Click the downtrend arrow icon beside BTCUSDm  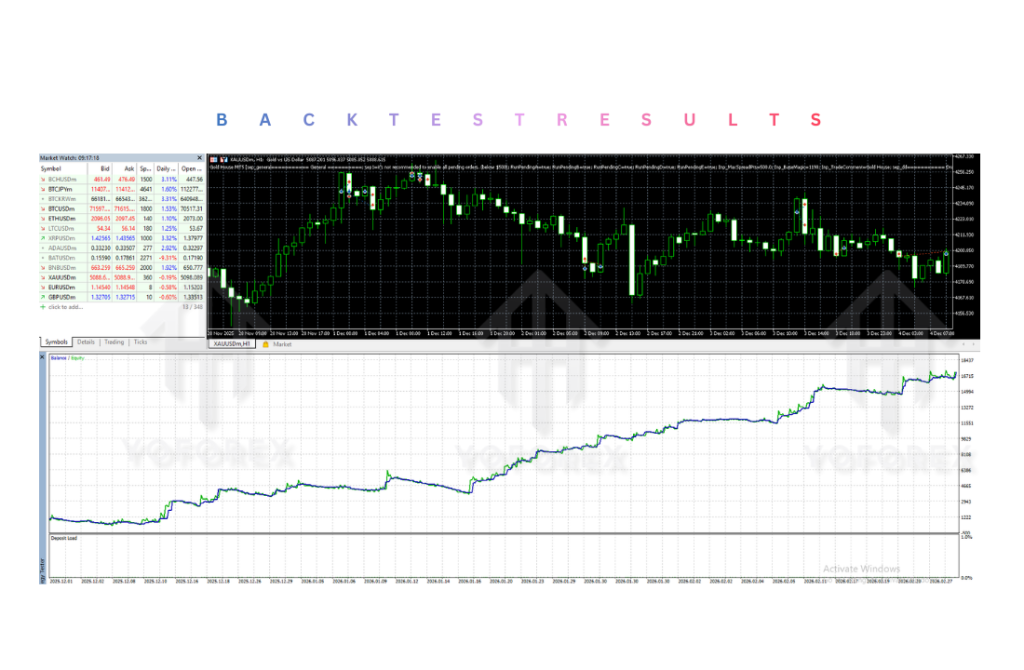point(45,209)
